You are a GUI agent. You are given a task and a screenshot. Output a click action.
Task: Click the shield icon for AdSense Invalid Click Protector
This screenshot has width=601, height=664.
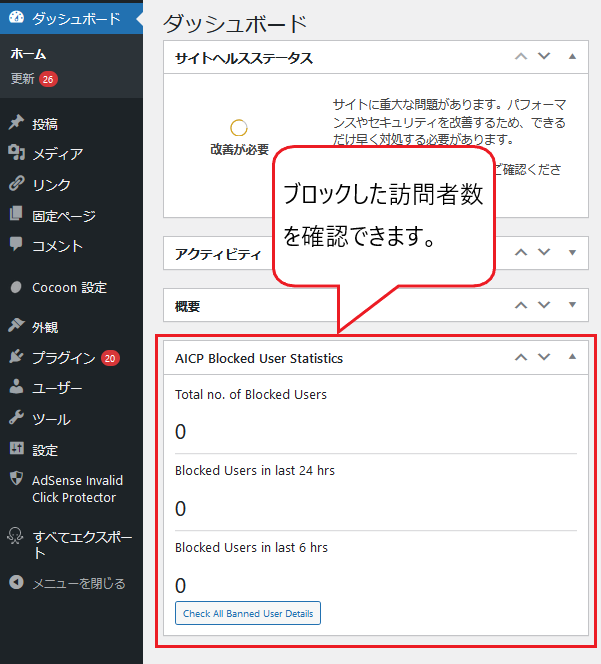tap(16, 480)
